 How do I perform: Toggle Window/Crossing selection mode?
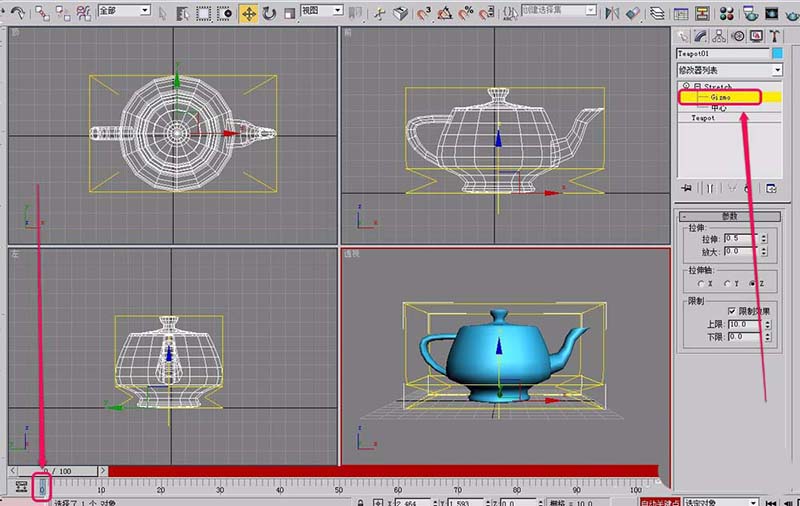[x=224, y=13]
